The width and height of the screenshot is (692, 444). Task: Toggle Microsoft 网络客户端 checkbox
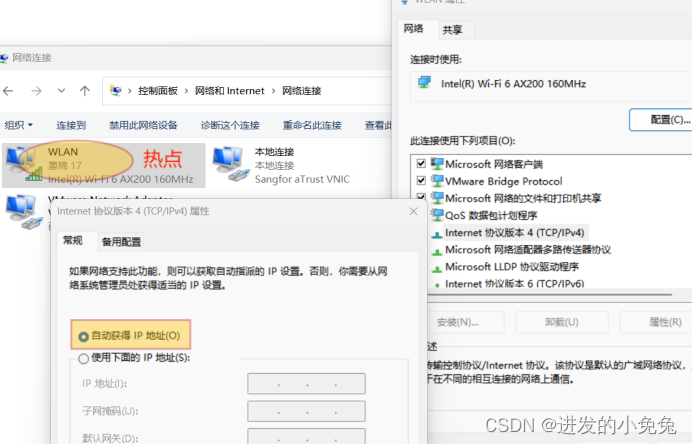[421, 163]
